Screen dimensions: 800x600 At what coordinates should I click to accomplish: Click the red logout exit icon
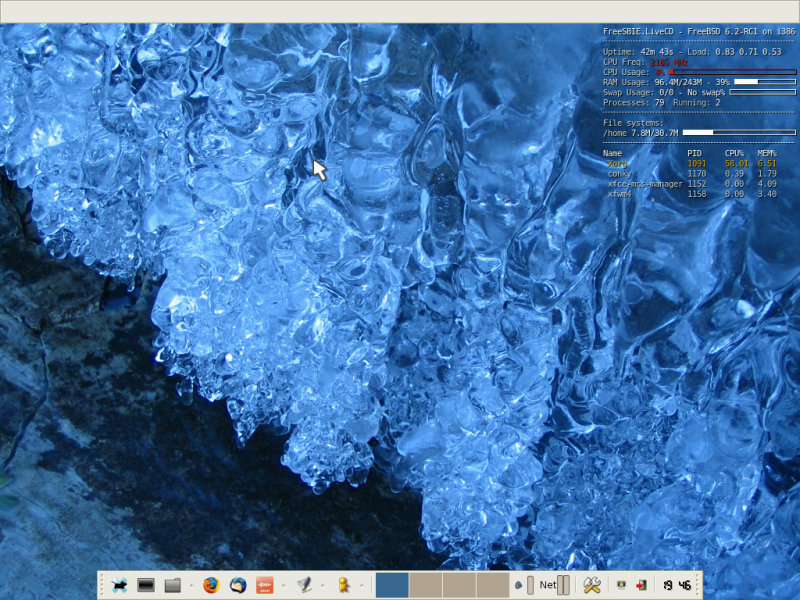tap(641, 585)
